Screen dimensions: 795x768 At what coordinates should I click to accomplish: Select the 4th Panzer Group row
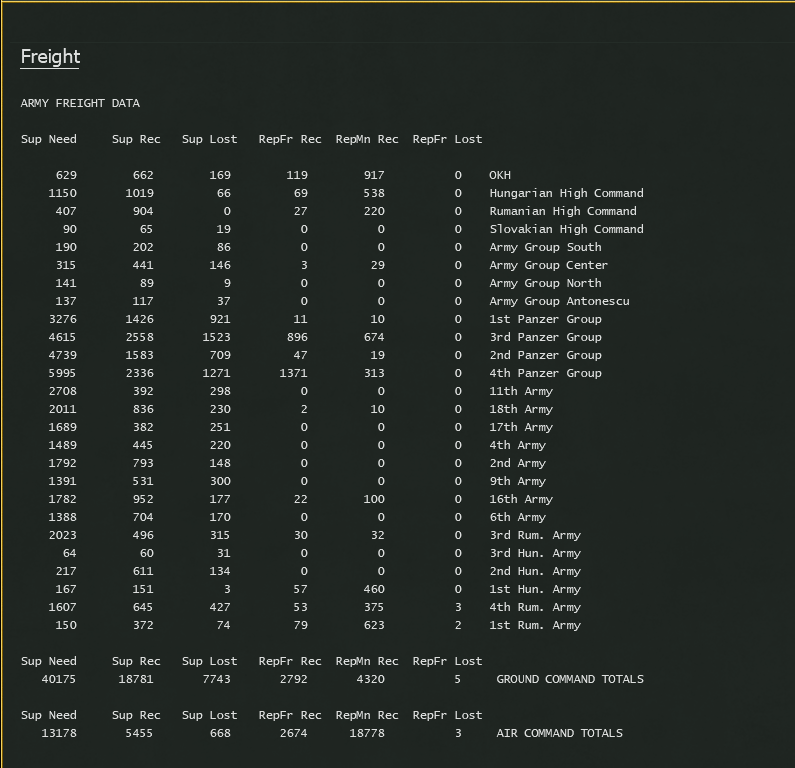tap(545, 373)
